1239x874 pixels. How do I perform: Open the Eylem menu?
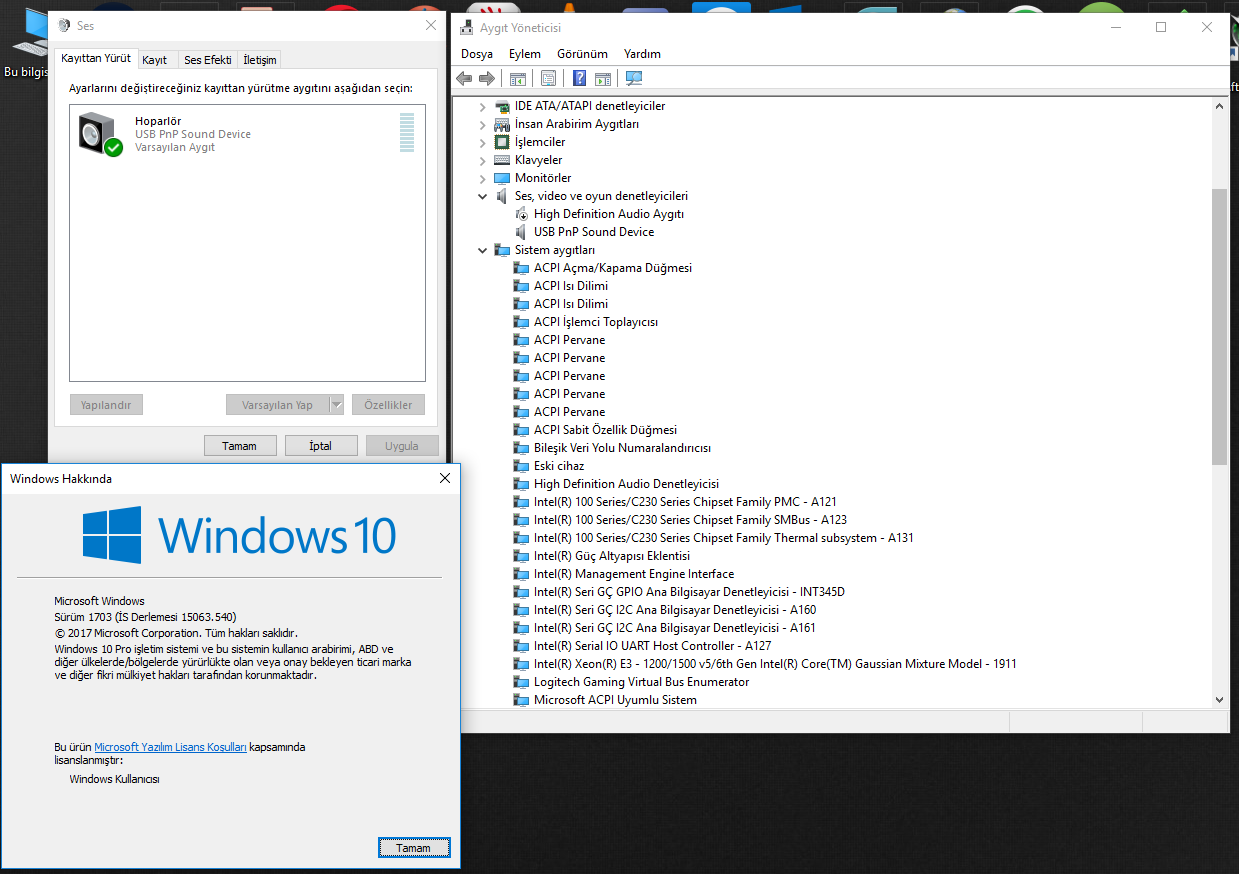click(524, 54)
